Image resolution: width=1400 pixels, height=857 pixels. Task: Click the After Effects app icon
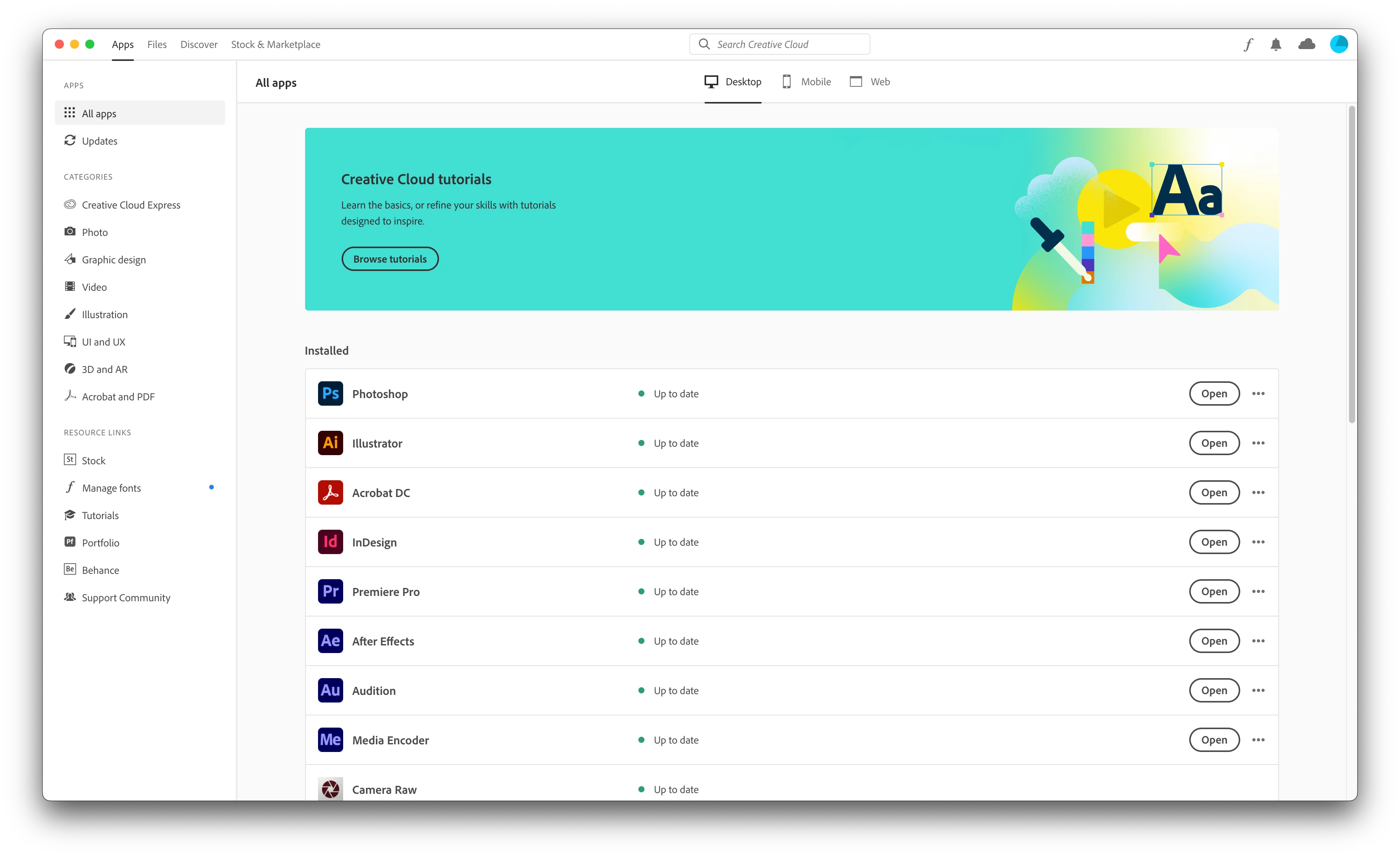[330, 640]
